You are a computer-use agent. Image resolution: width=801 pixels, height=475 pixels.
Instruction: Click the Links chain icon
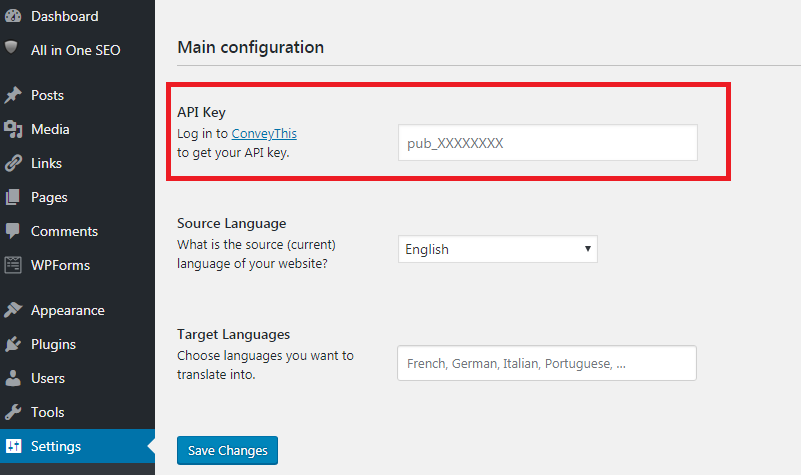(x=13, y=163)
